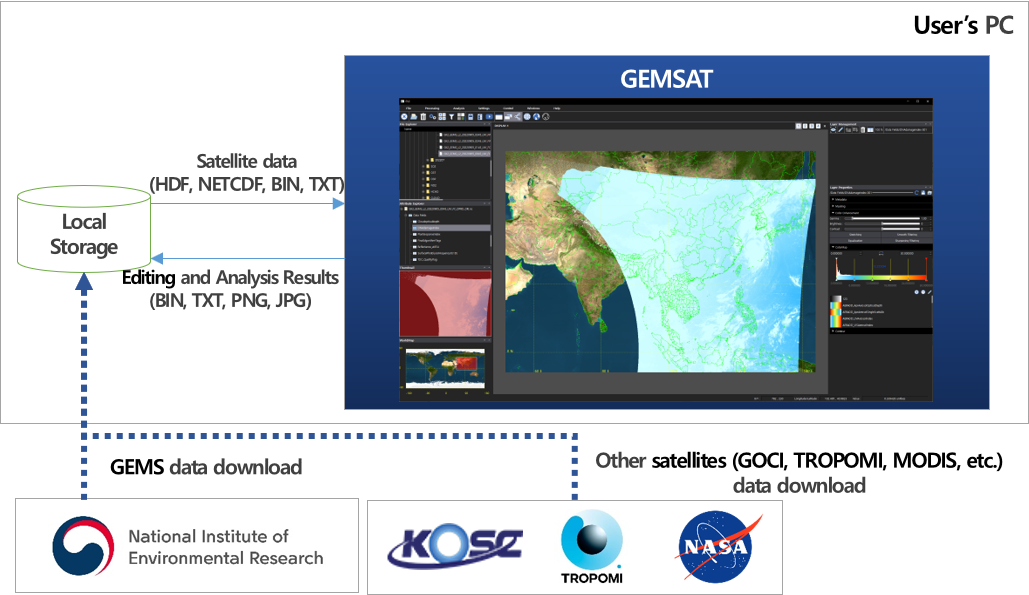Click the share-nodes toolbar icon
Viewport: 1029px width, 595px height.
click(x=517, y=117)
